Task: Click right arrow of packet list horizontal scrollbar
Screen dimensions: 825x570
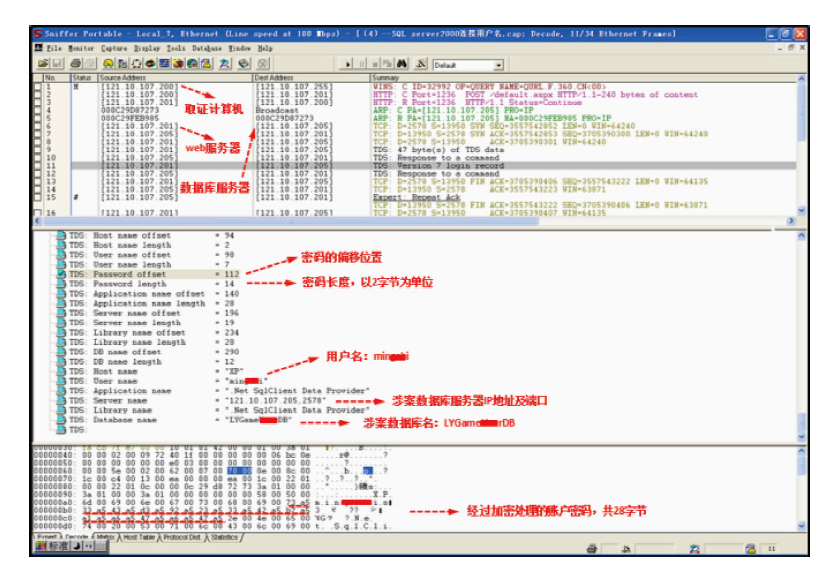Action: pyautogui.click(x=791, y=221)
